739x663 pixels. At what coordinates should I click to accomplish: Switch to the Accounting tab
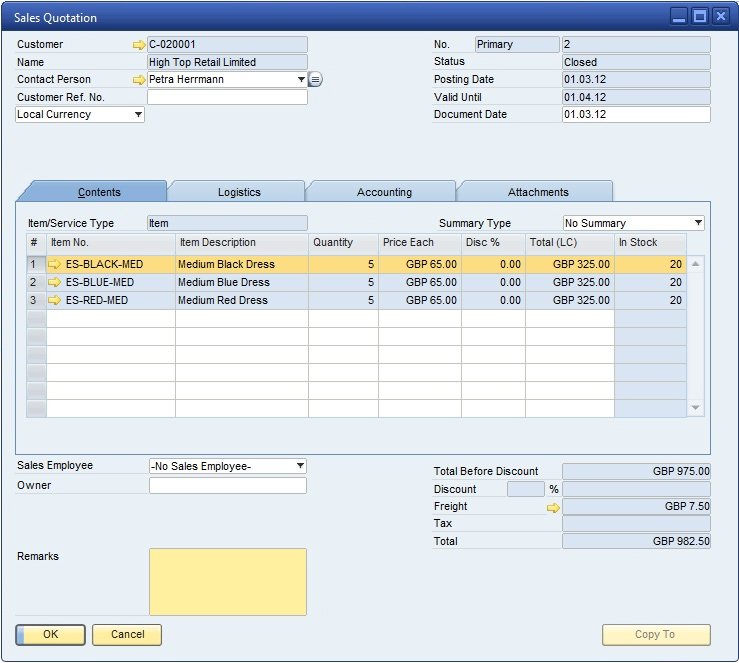click(384, 192)
